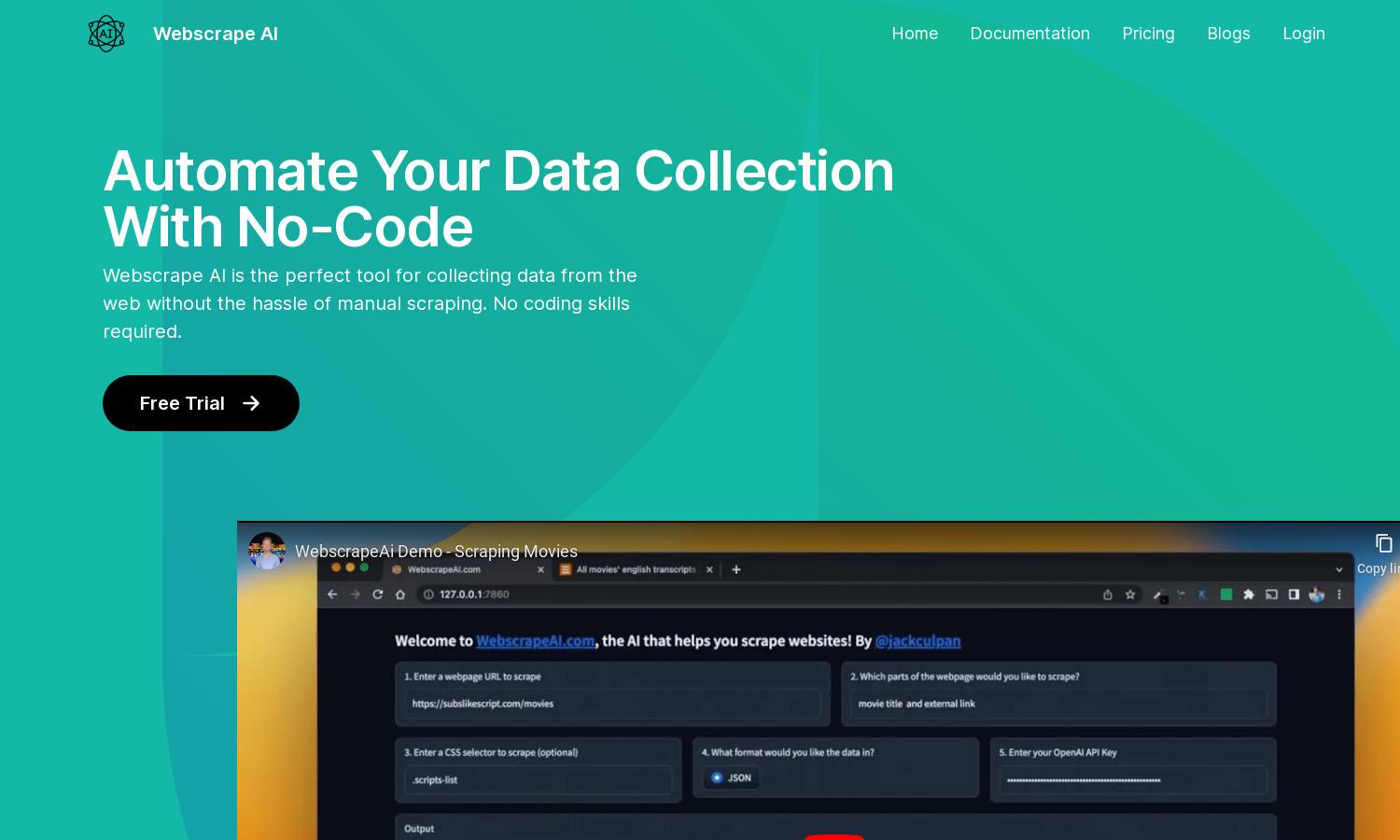The image size is (1400, 840).
Task: Click the home icon in the demo browser
Action: (x=400, y=595)
